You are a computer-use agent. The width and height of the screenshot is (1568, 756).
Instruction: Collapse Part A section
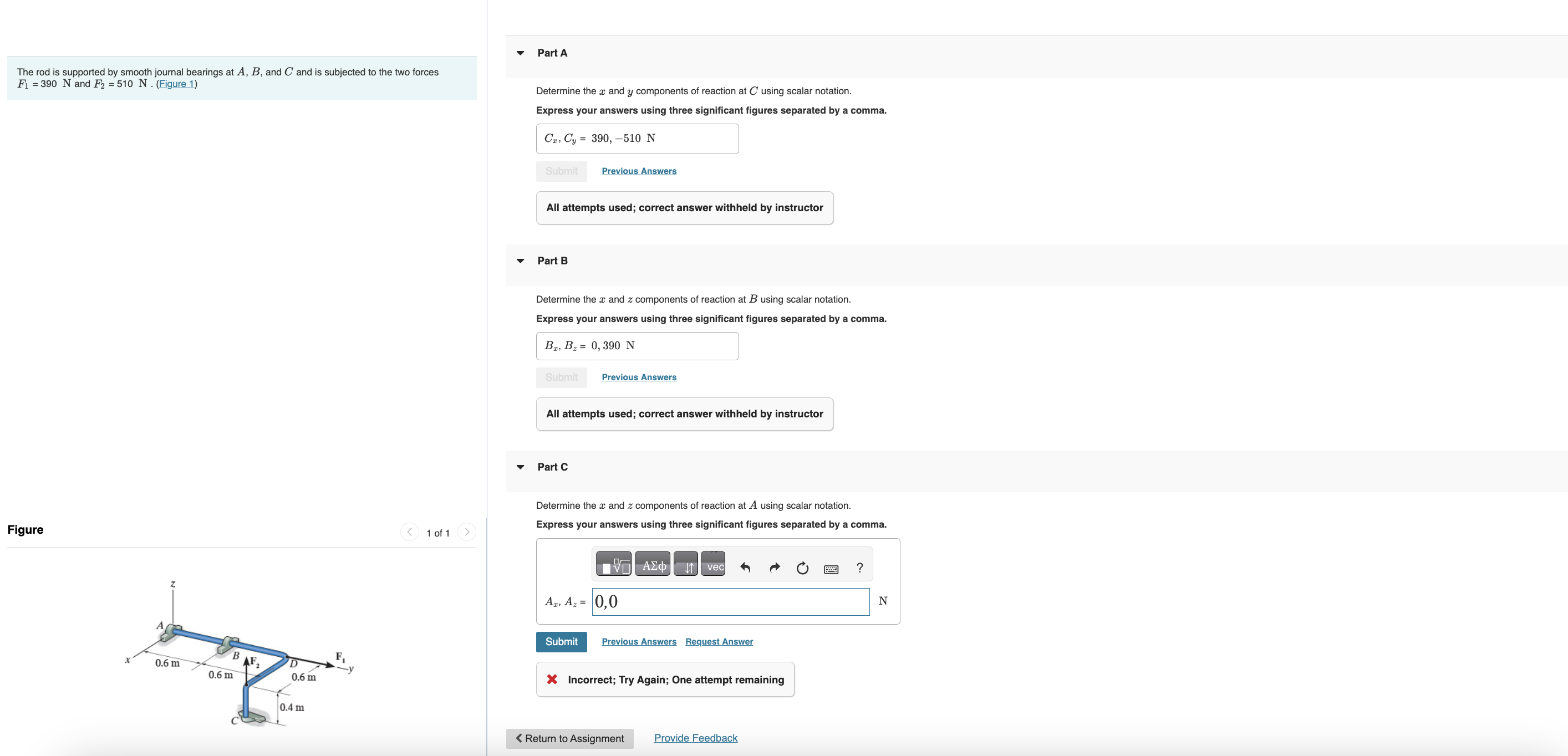pos(521,53)
